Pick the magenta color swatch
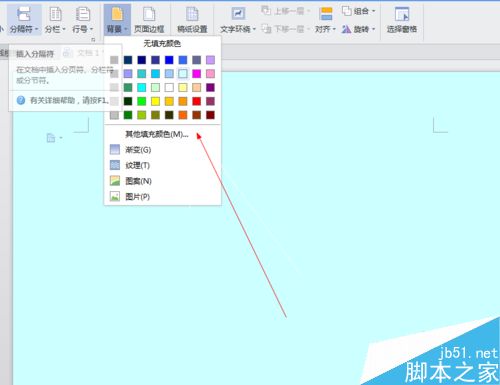500x385 pixels. click(197, 74)
